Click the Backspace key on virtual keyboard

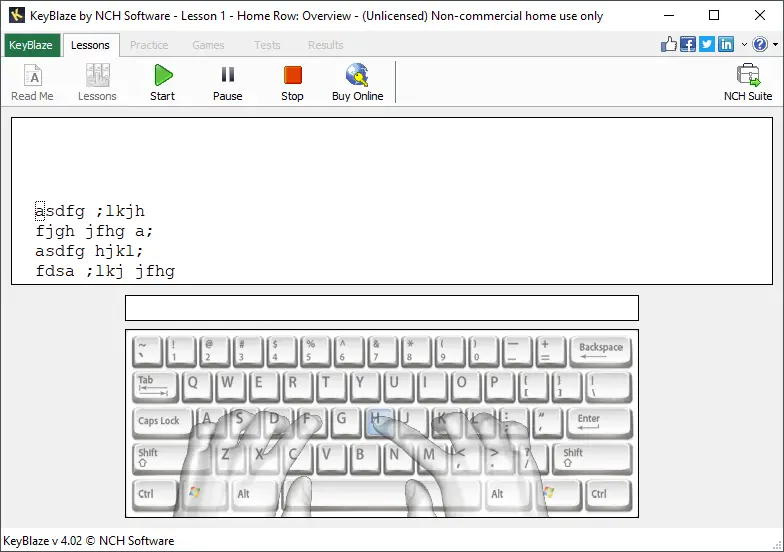pos(601,351)
